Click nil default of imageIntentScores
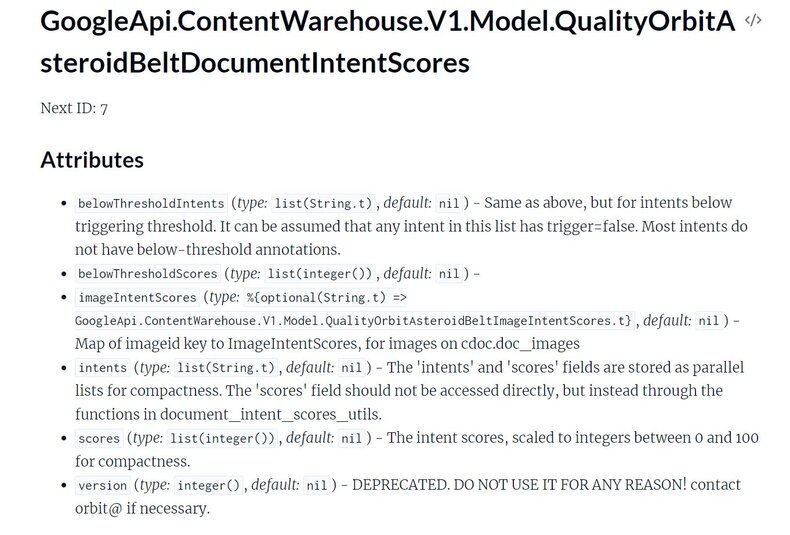This screenshot has width=790, height=535. click(708, 320)
